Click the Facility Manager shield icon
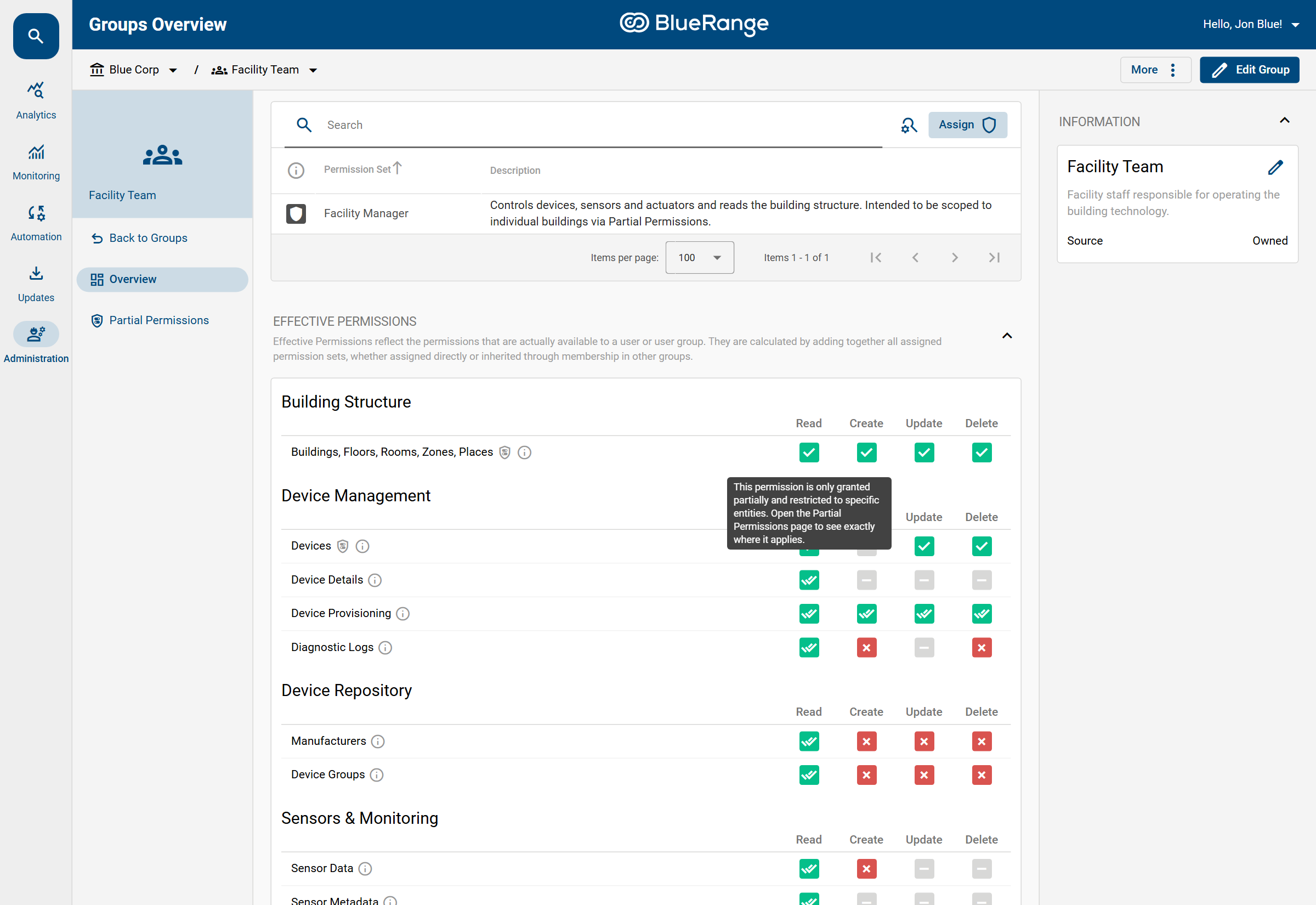This screenshot has height=905, width=1316. (x=296, y=214)
